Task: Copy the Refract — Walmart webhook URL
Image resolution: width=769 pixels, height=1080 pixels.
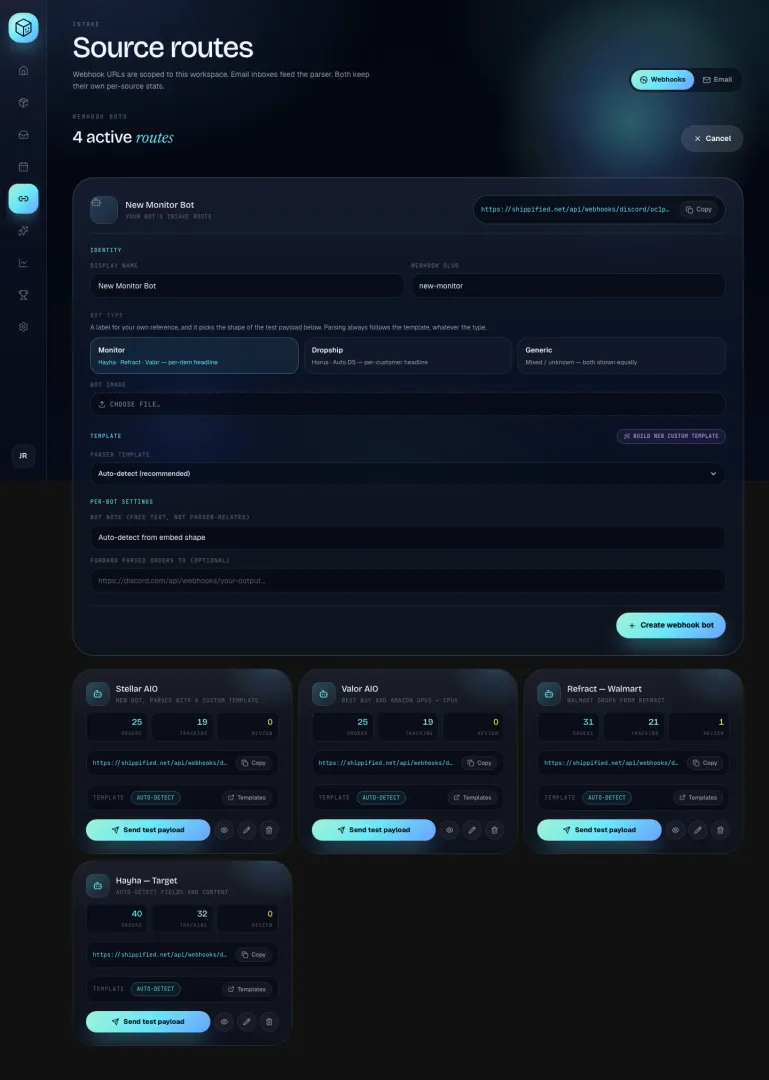Action: tap(705, 763)
